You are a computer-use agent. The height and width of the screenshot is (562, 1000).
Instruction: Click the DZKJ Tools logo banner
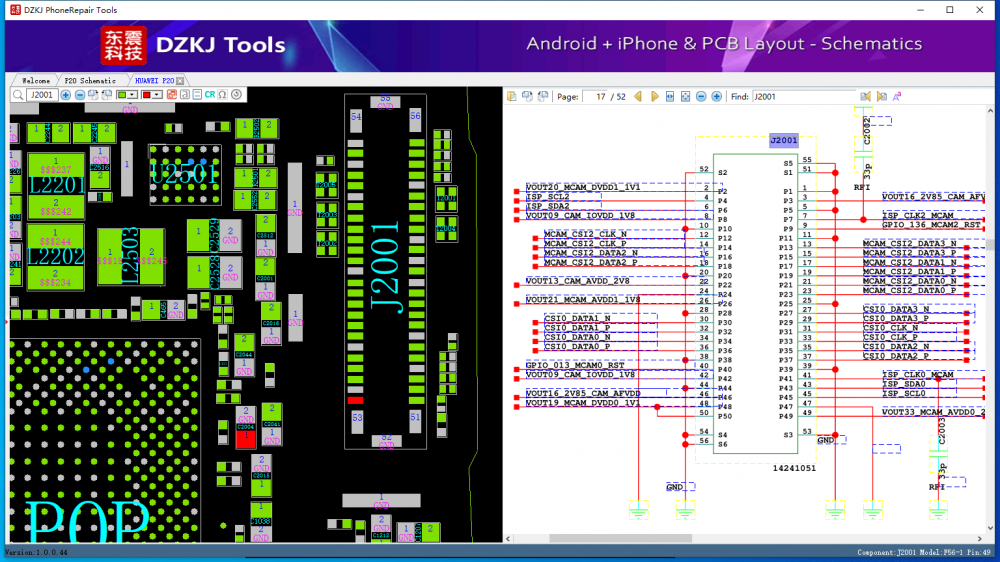[193, 45]
